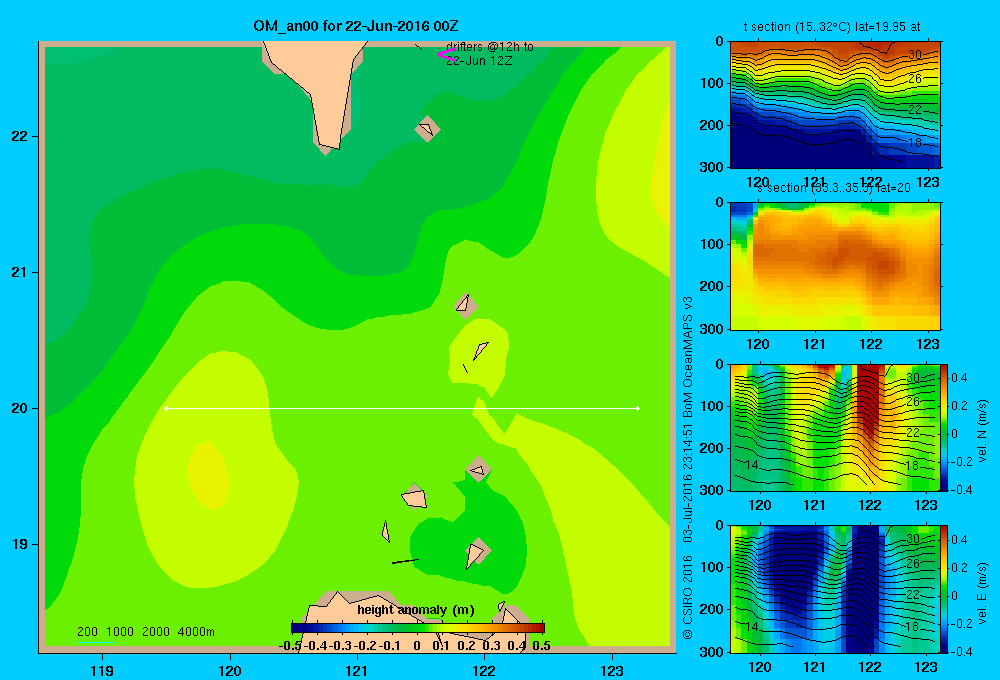Viewport: 1000px width, 680px height.
Task: Open the eastward velocity section plot
Action: point(835,589)
